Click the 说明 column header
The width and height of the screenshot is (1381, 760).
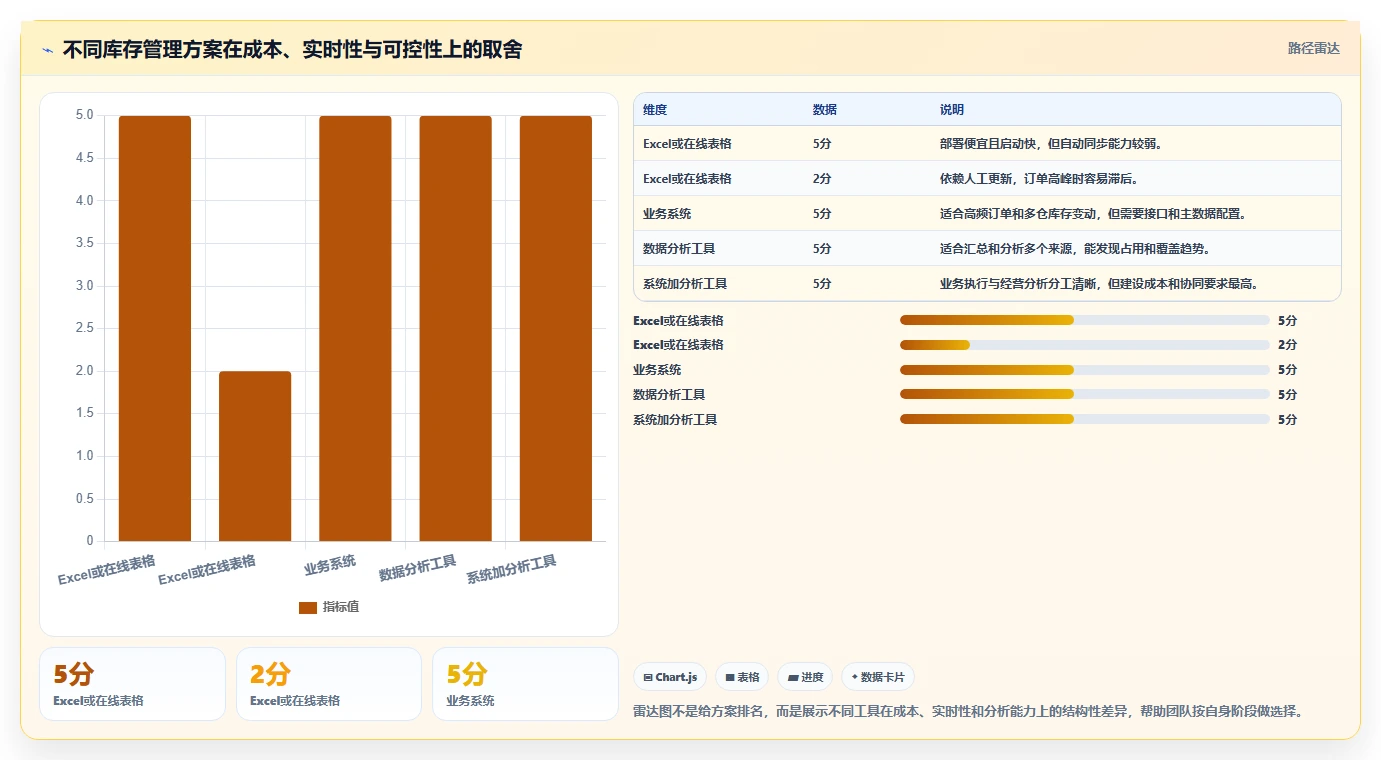click(x=952, y=109)
